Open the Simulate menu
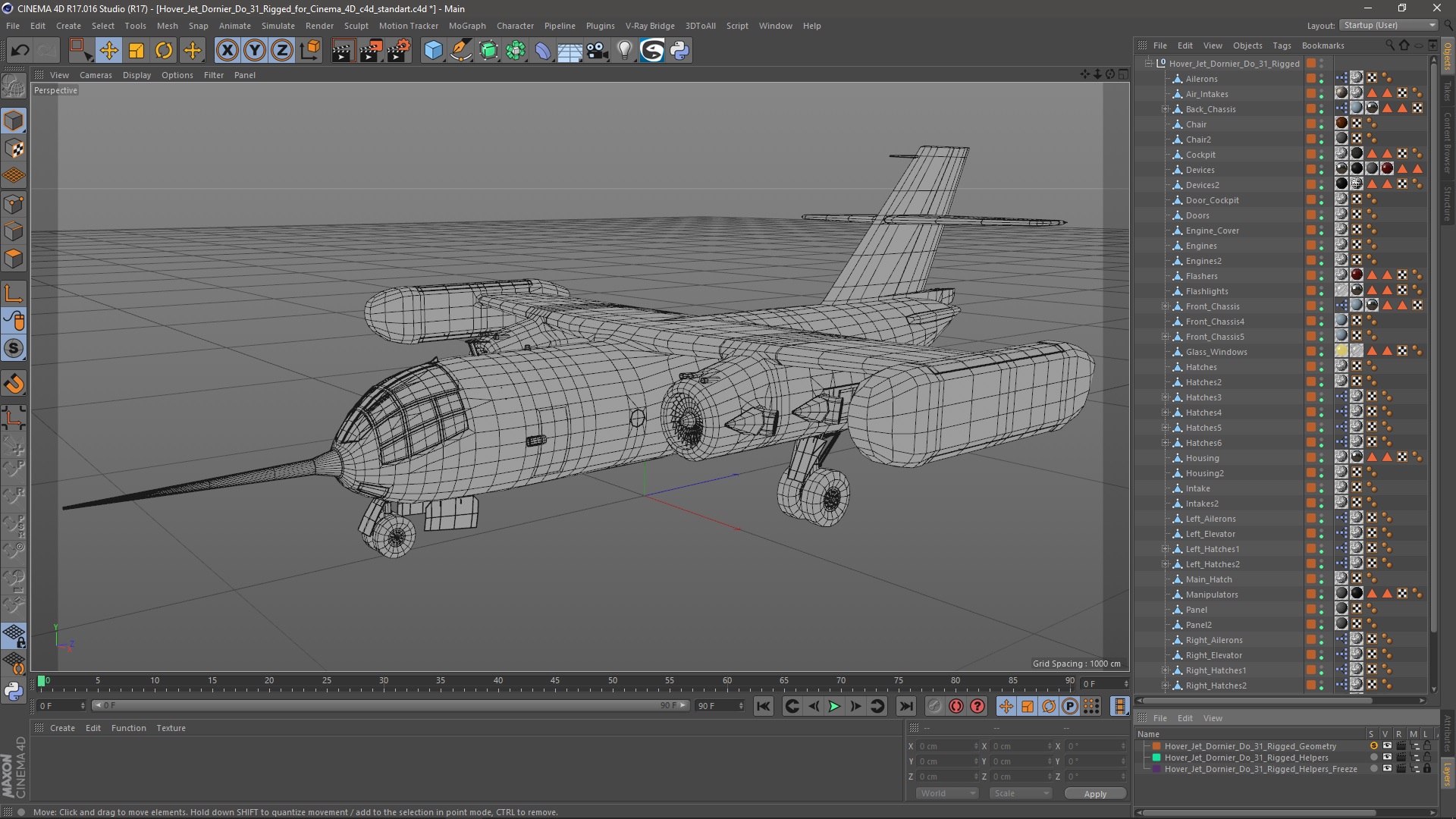 pos(278,26)
